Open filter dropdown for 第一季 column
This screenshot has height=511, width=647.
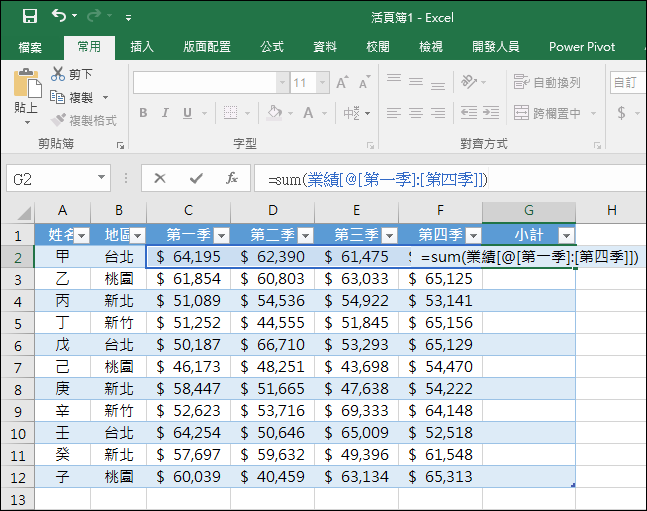(222, 235)
